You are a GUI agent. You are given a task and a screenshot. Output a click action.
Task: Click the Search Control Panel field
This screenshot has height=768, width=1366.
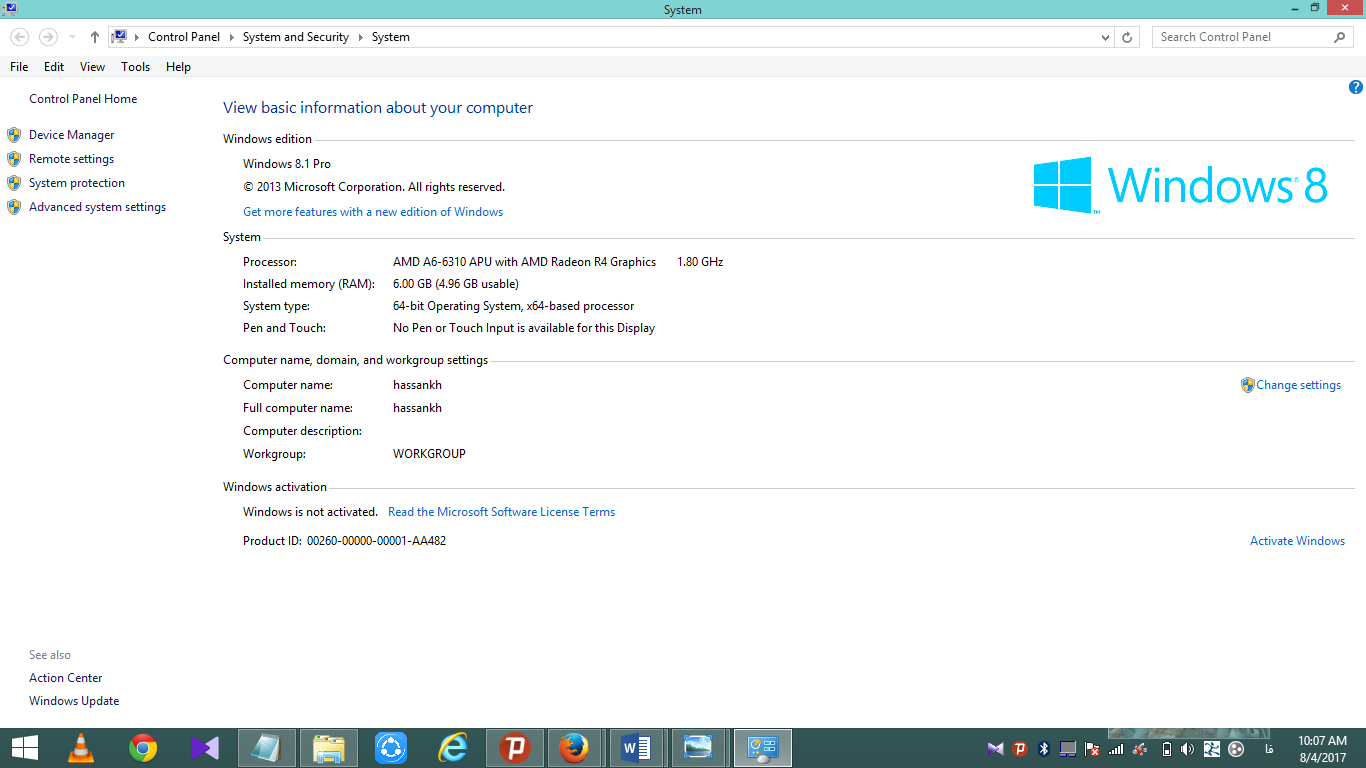(1243, 37)
